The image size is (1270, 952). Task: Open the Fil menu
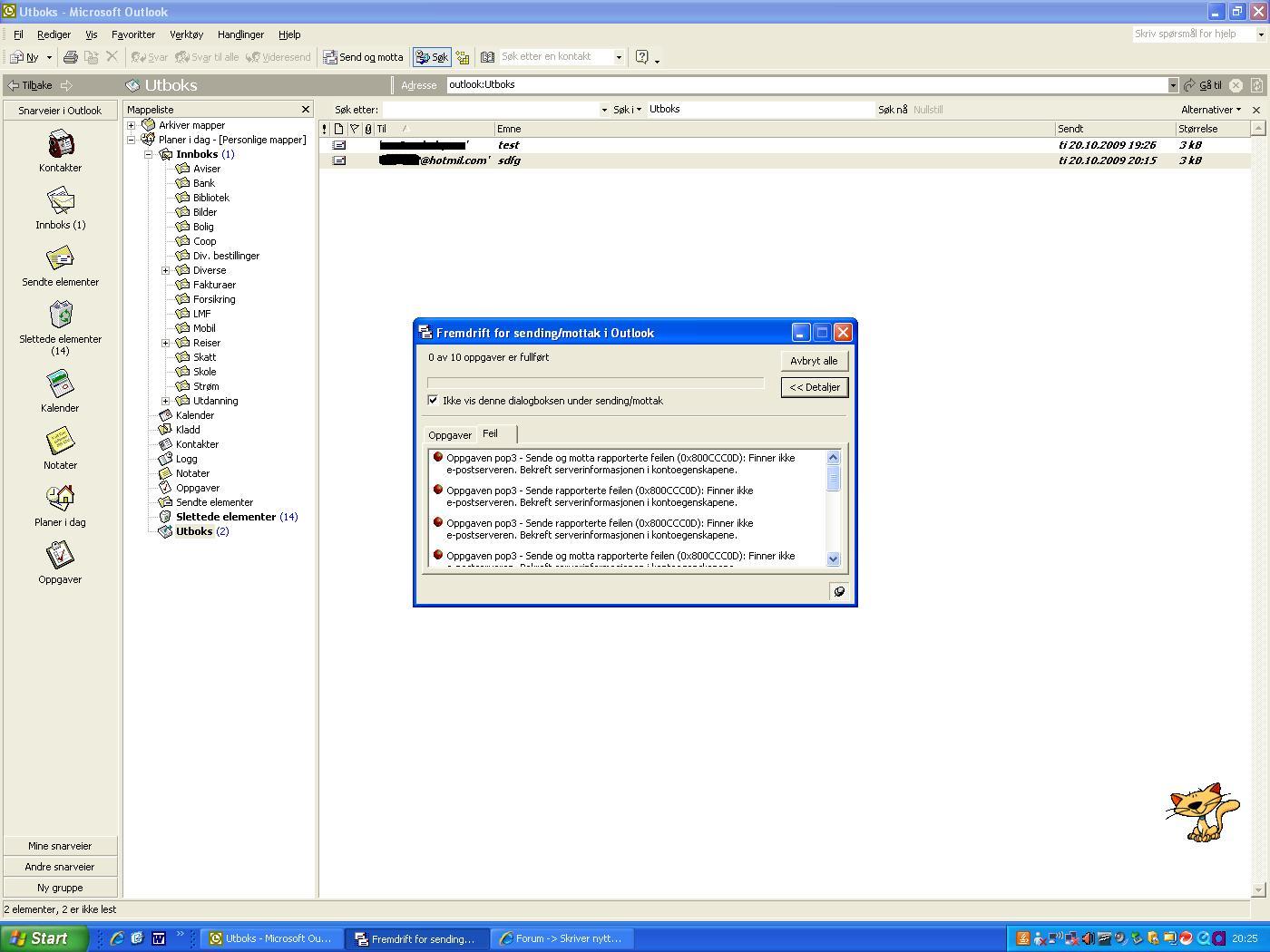[18, 34]
